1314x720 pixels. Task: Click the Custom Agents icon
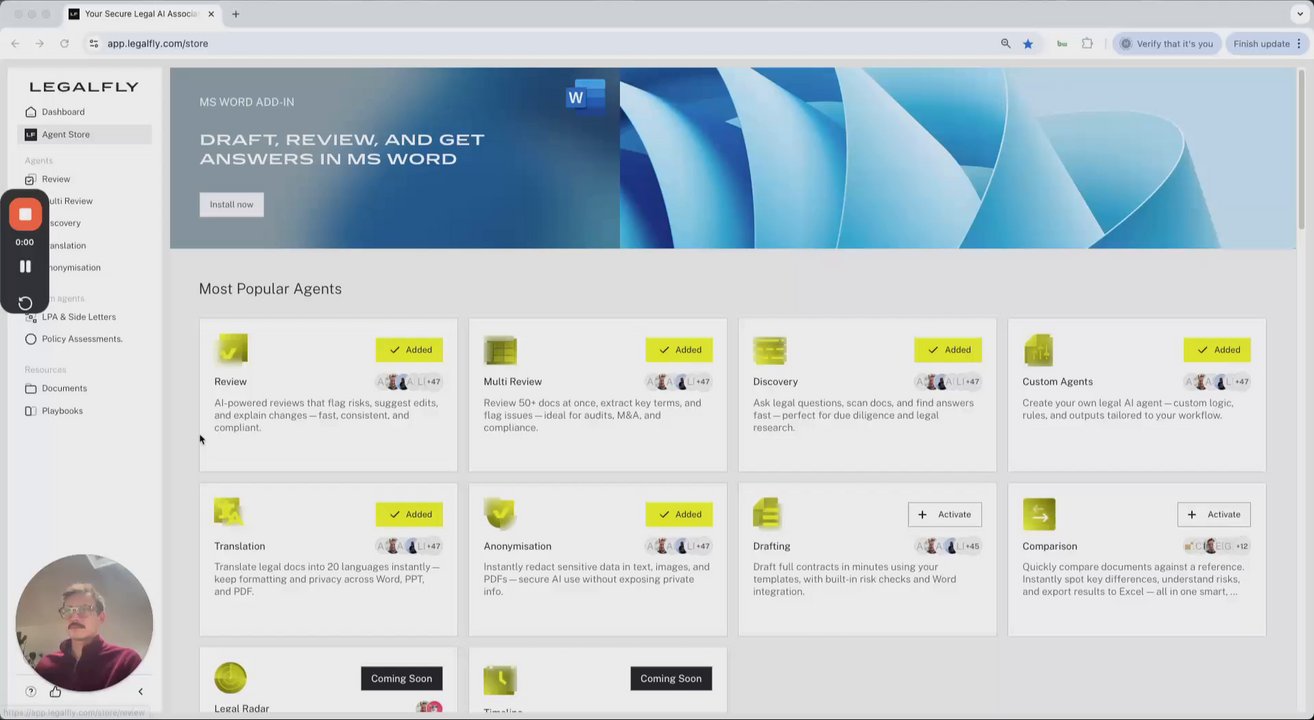coord(1039,350)
